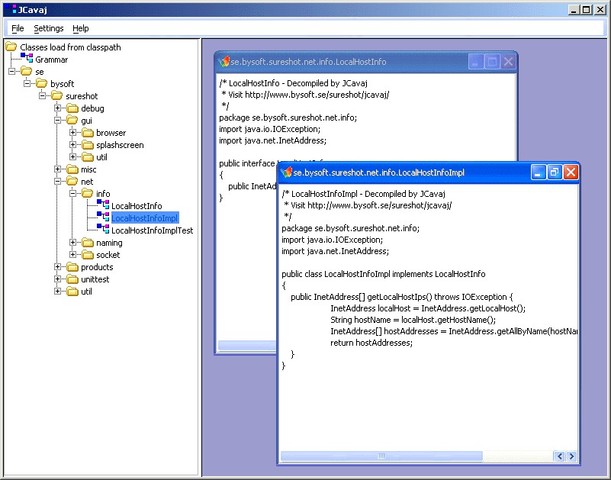Click the LocalHostInfoImpl window title icon
611x480 pixels.
pyautogui.click(x=287, y=172)
